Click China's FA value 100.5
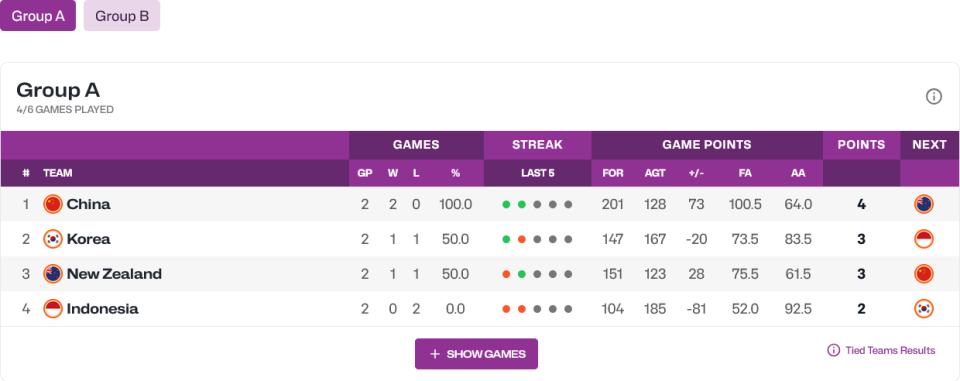960x381 pixels. pos(745,204)
